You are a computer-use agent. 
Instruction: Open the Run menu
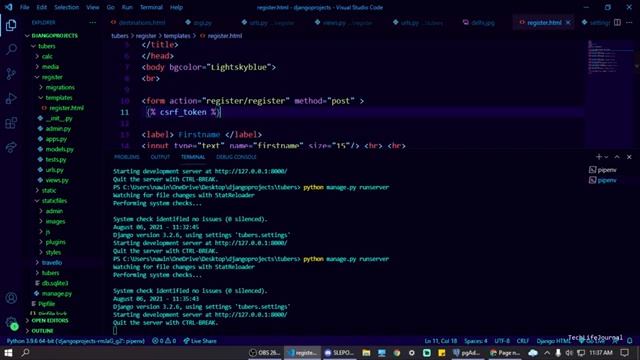(x=127, y=7)
